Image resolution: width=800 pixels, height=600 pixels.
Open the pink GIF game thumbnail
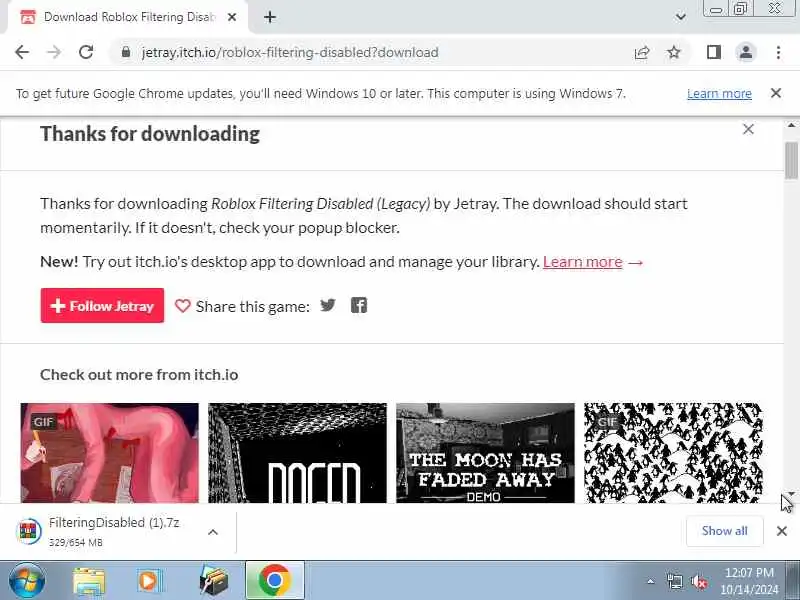(x=110, y=453)
